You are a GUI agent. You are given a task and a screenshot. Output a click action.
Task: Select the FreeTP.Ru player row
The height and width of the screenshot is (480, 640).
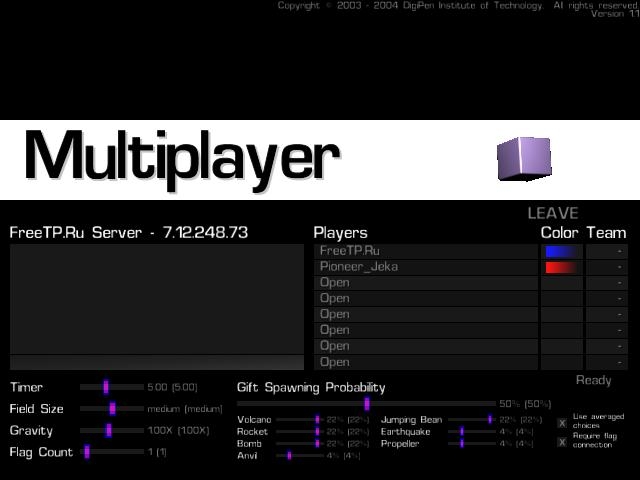(425, 252)
